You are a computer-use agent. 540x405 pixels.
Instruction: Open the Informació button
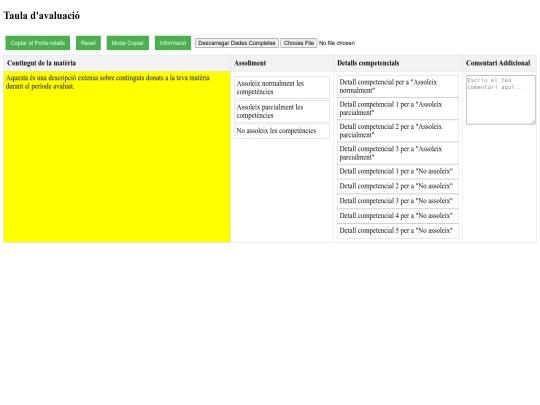point(173,43)
